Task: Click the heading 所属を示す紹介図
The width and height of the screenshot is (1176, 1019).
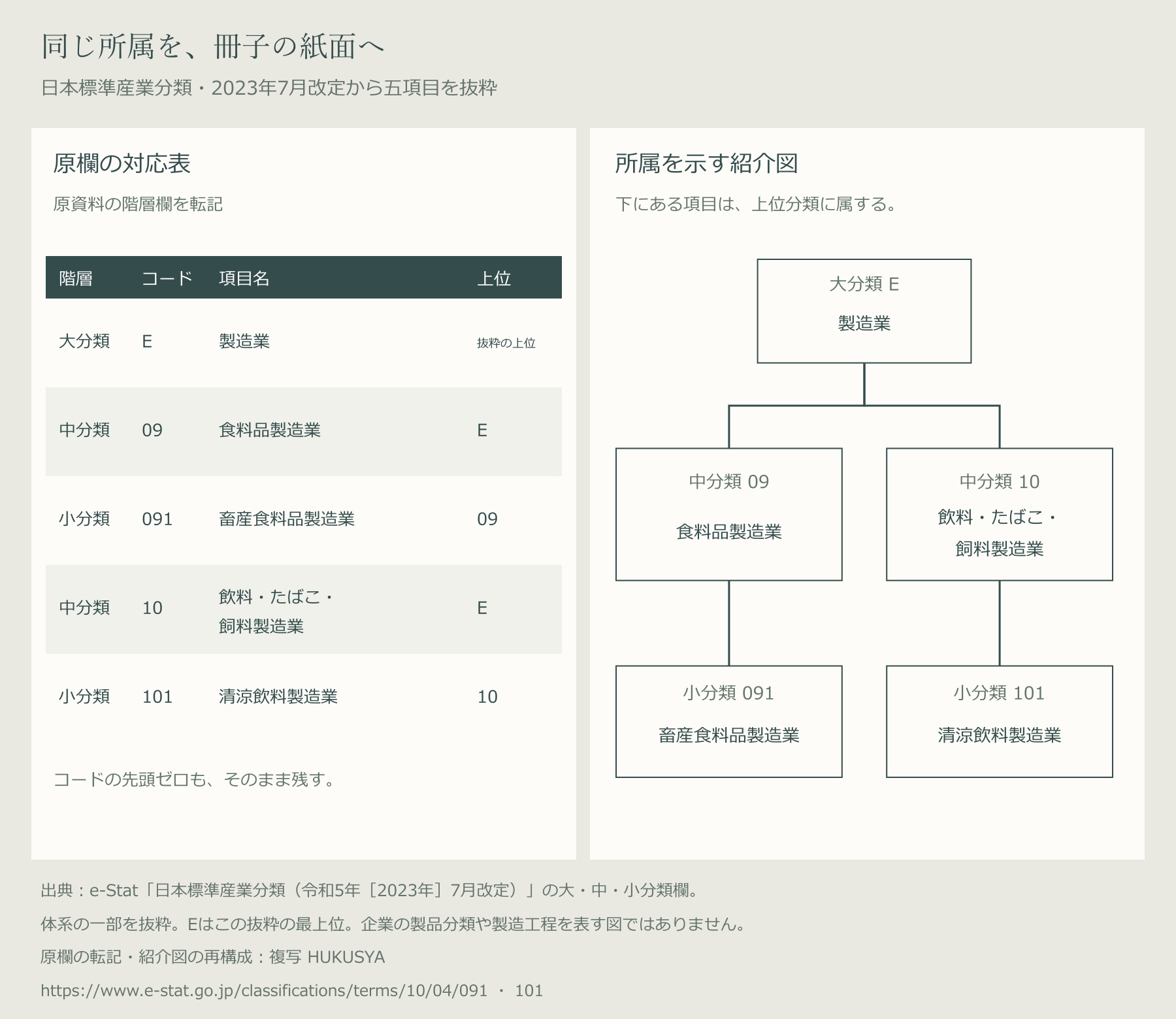Action: (707, 163)
